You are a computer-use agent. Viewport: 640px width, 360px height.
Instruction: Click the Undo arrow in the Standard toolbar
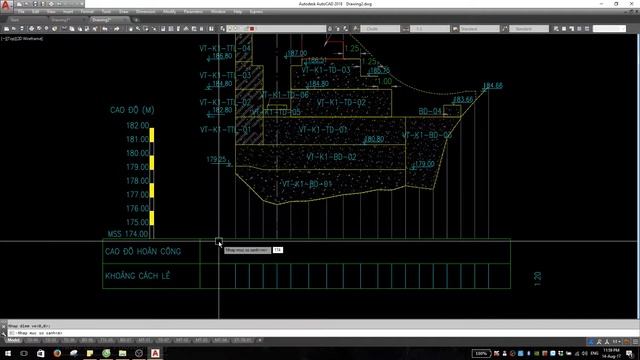tap(105, 29)
